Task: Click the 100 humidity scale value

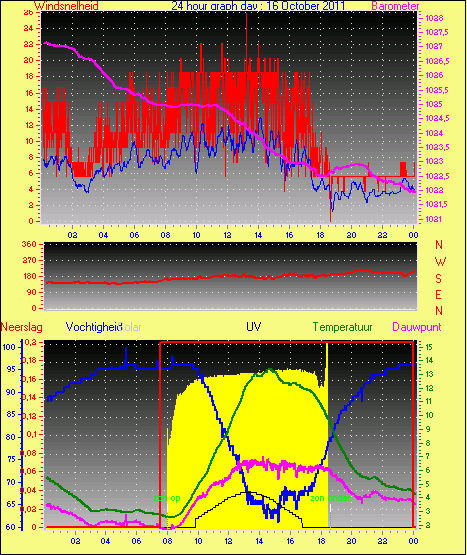Action: (9, 347)
